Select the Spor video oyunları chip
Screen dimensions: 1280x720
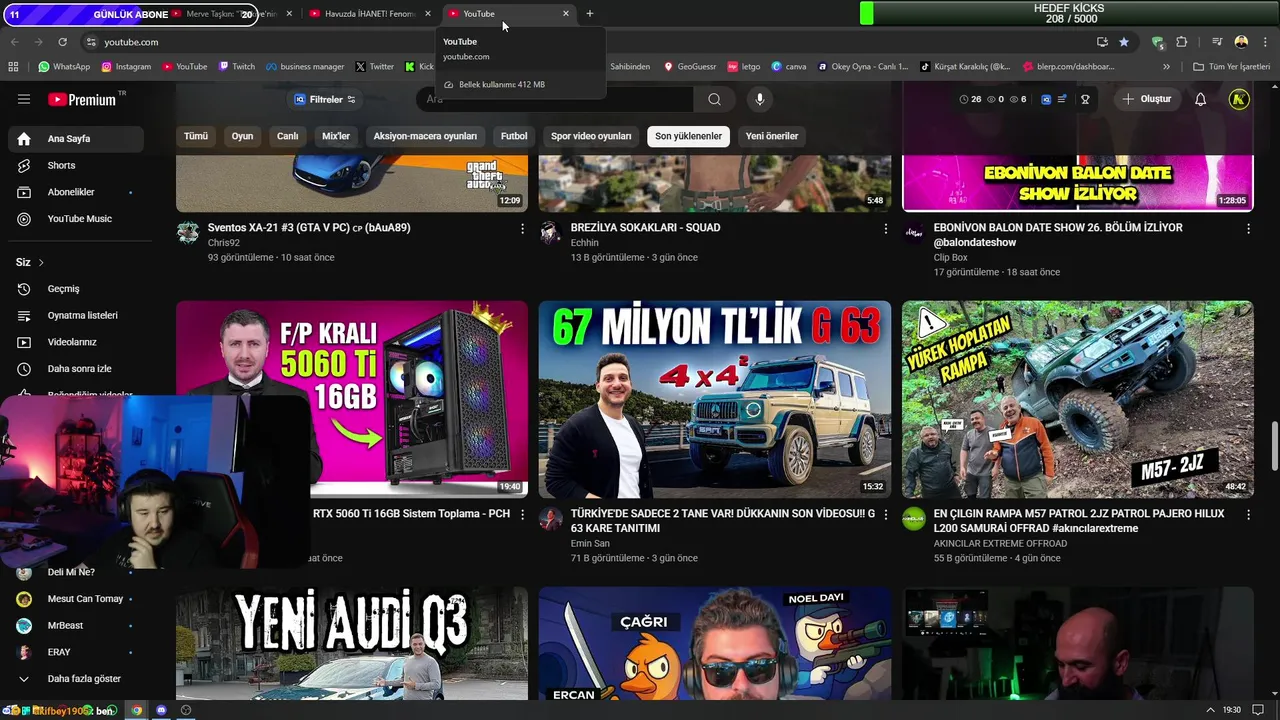click(591, 136)
